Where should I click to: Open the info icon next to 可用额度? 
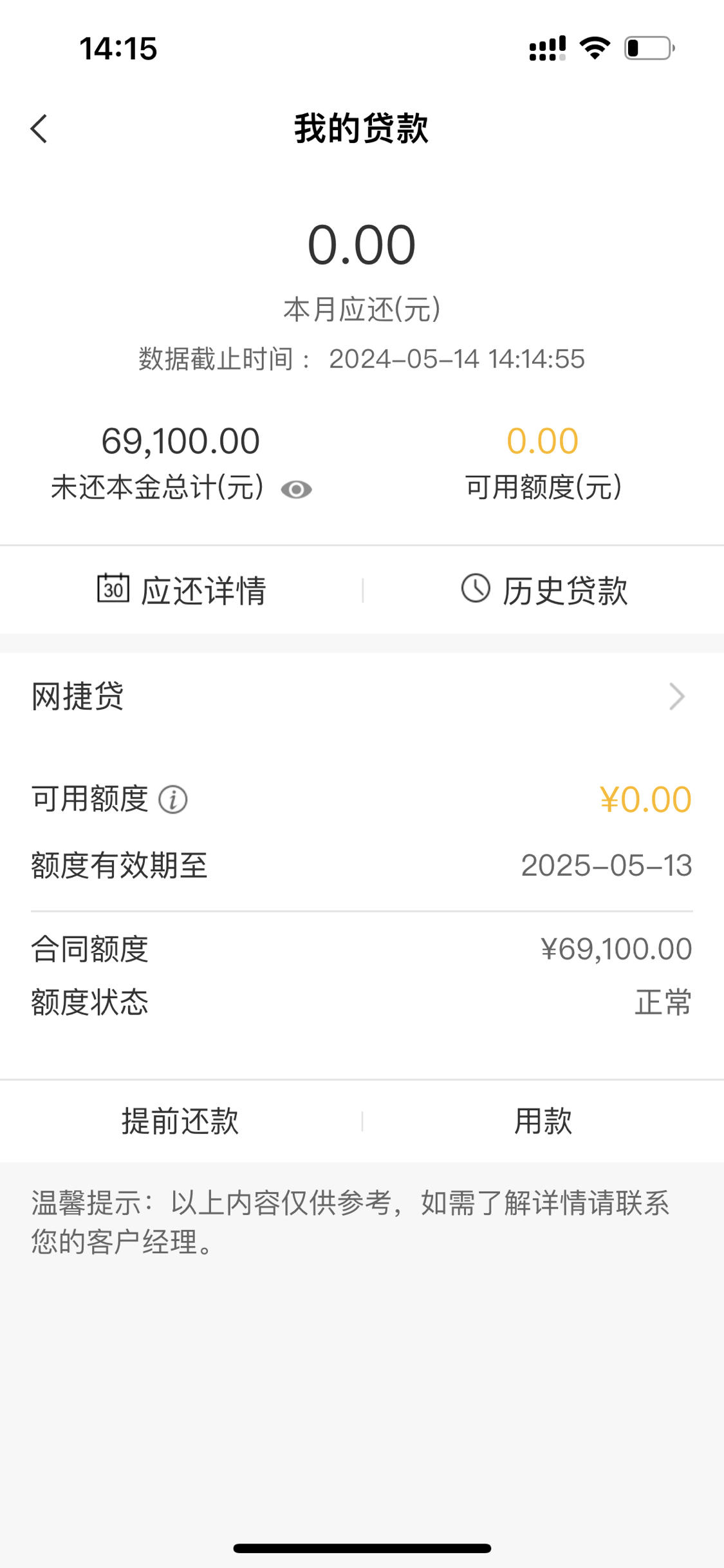[173, 800]
